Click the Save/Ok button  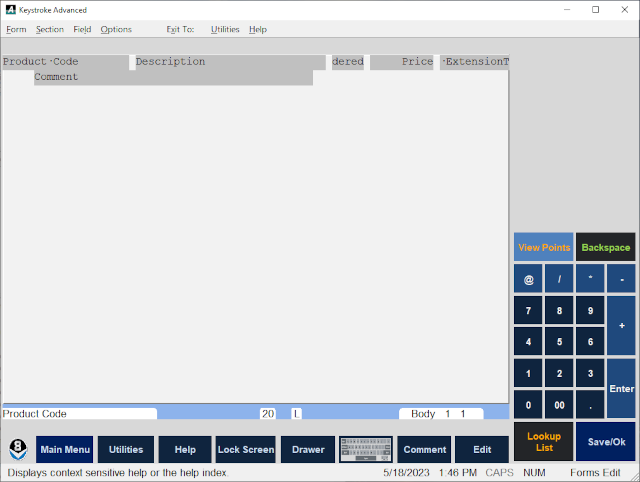pos(606,442)
